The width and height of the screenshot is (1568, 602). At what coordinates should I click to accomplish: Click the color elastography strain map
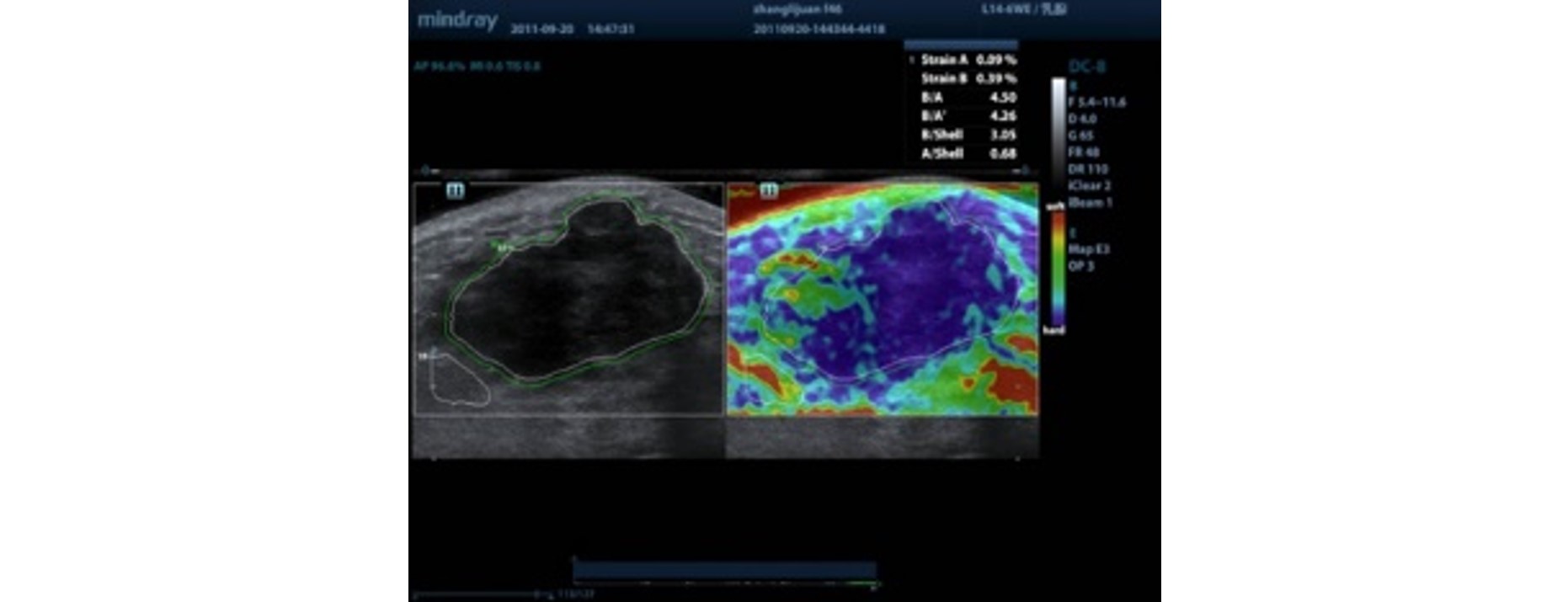(x=882, y=299)
